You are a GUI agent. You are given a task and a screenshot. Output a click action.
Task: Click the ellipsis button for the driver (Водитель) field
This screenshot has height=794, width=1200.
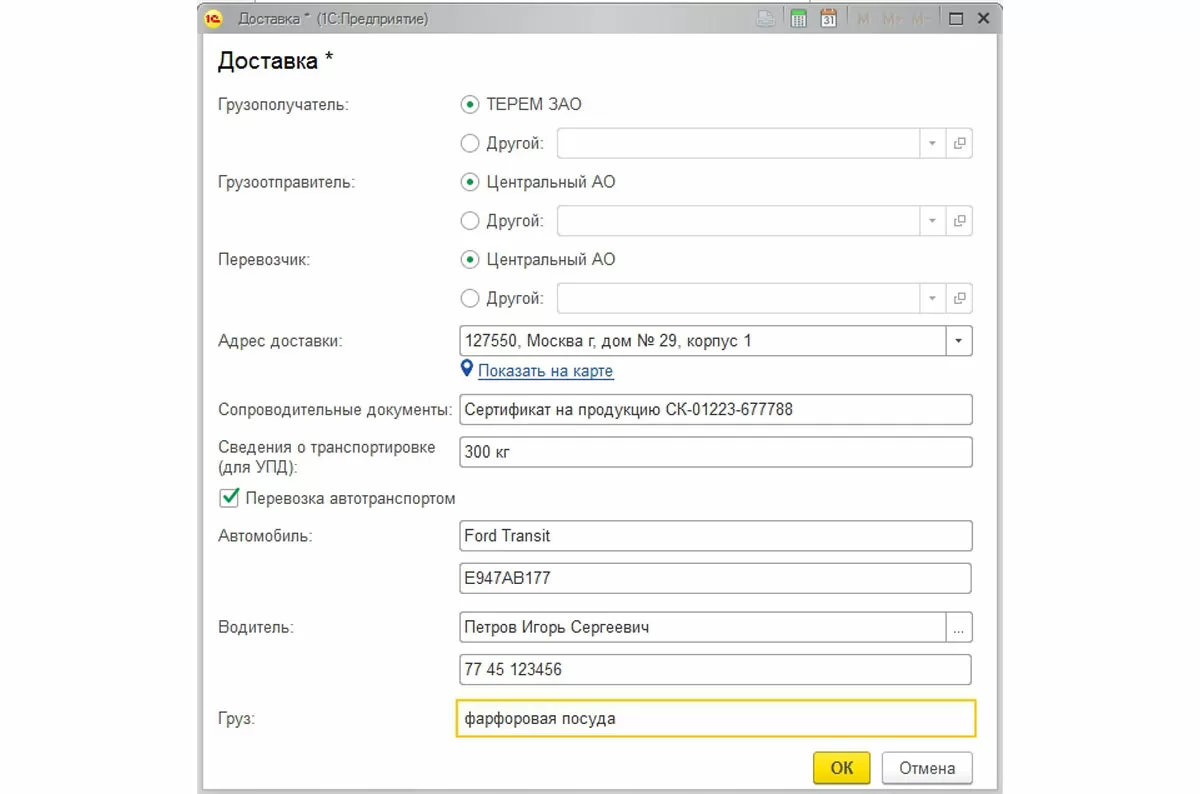point(958,628)
